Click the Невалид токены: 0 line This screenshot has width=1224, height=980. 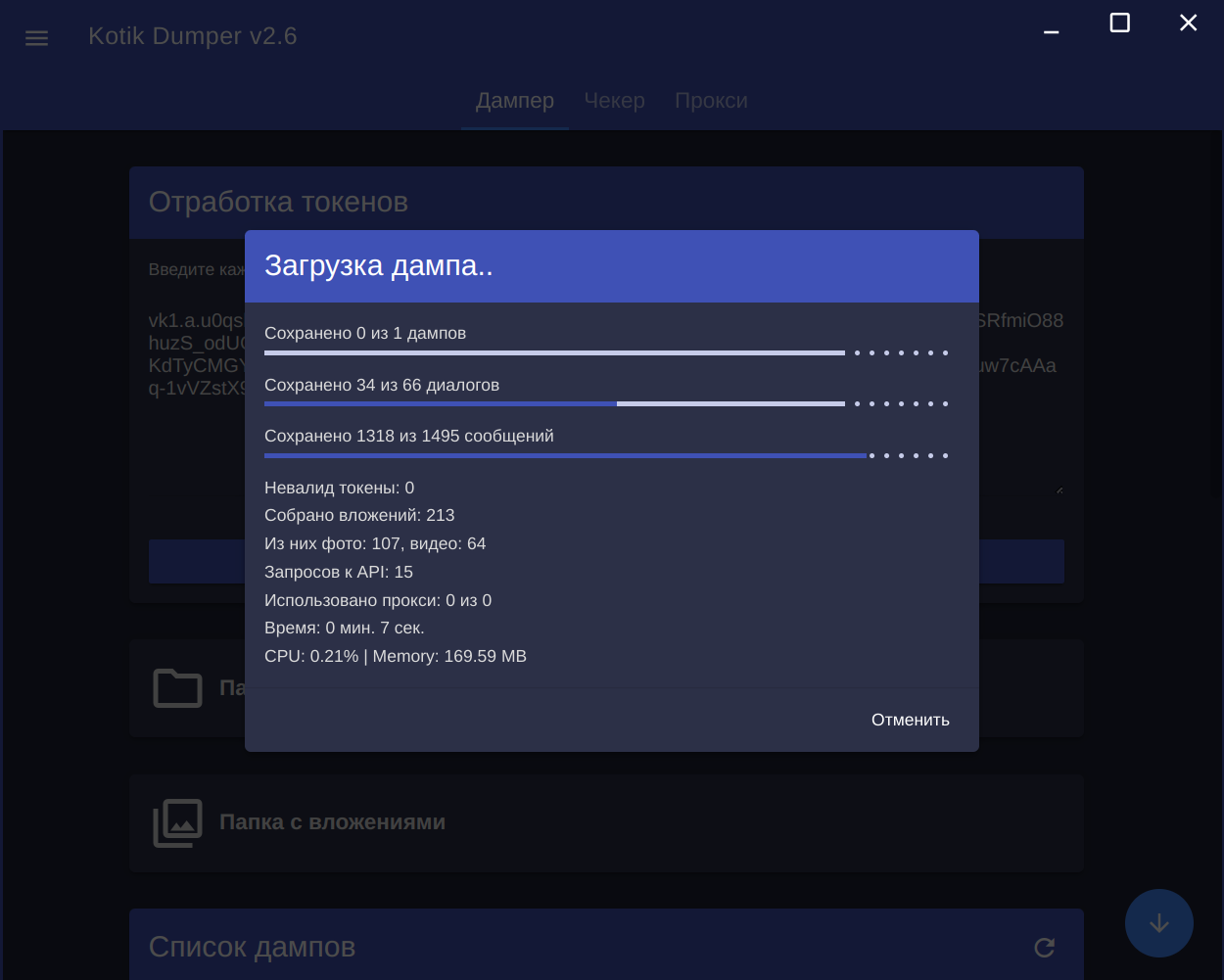pyautogui.click(x=340, y=488)
